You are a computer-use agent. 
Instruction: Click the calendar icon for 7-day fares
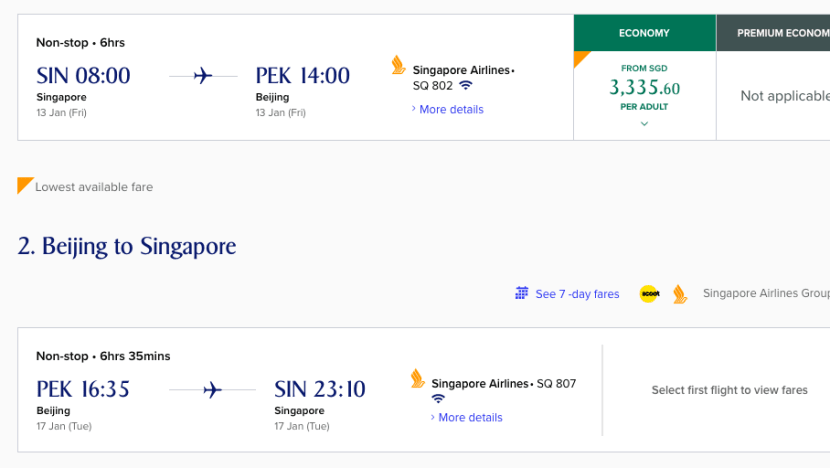click(521, 293)
